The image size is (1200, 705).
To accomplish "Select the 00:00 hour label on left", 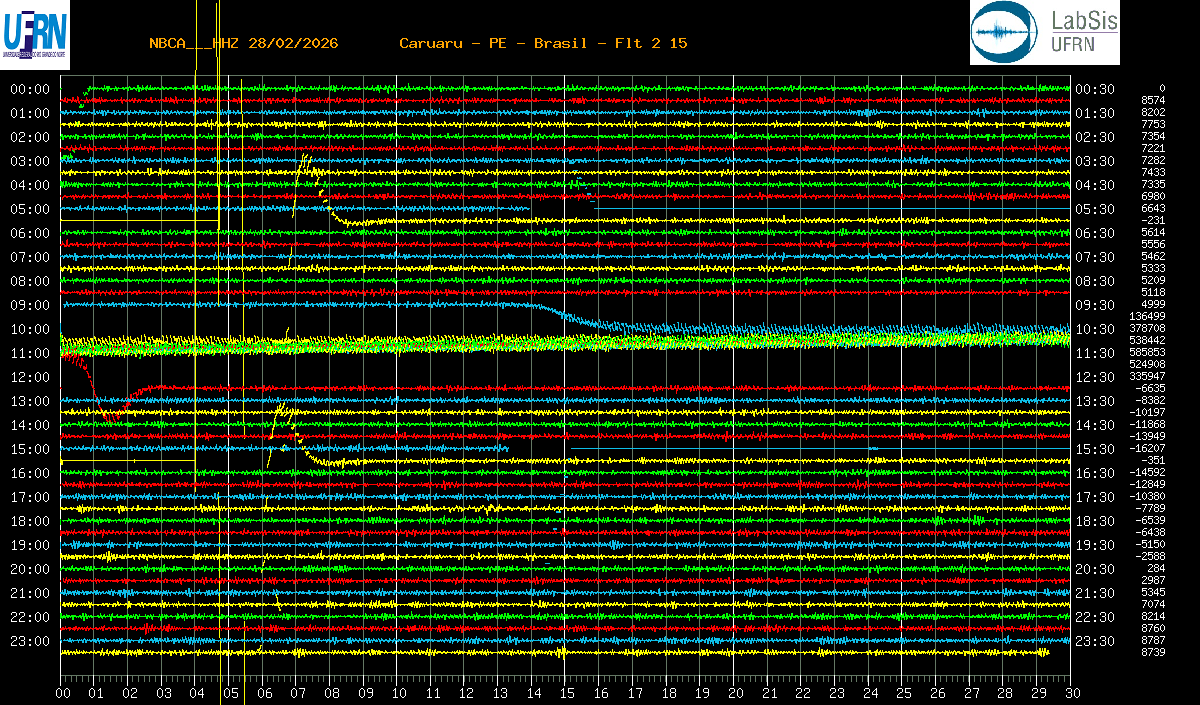I will tap(30, 89).
